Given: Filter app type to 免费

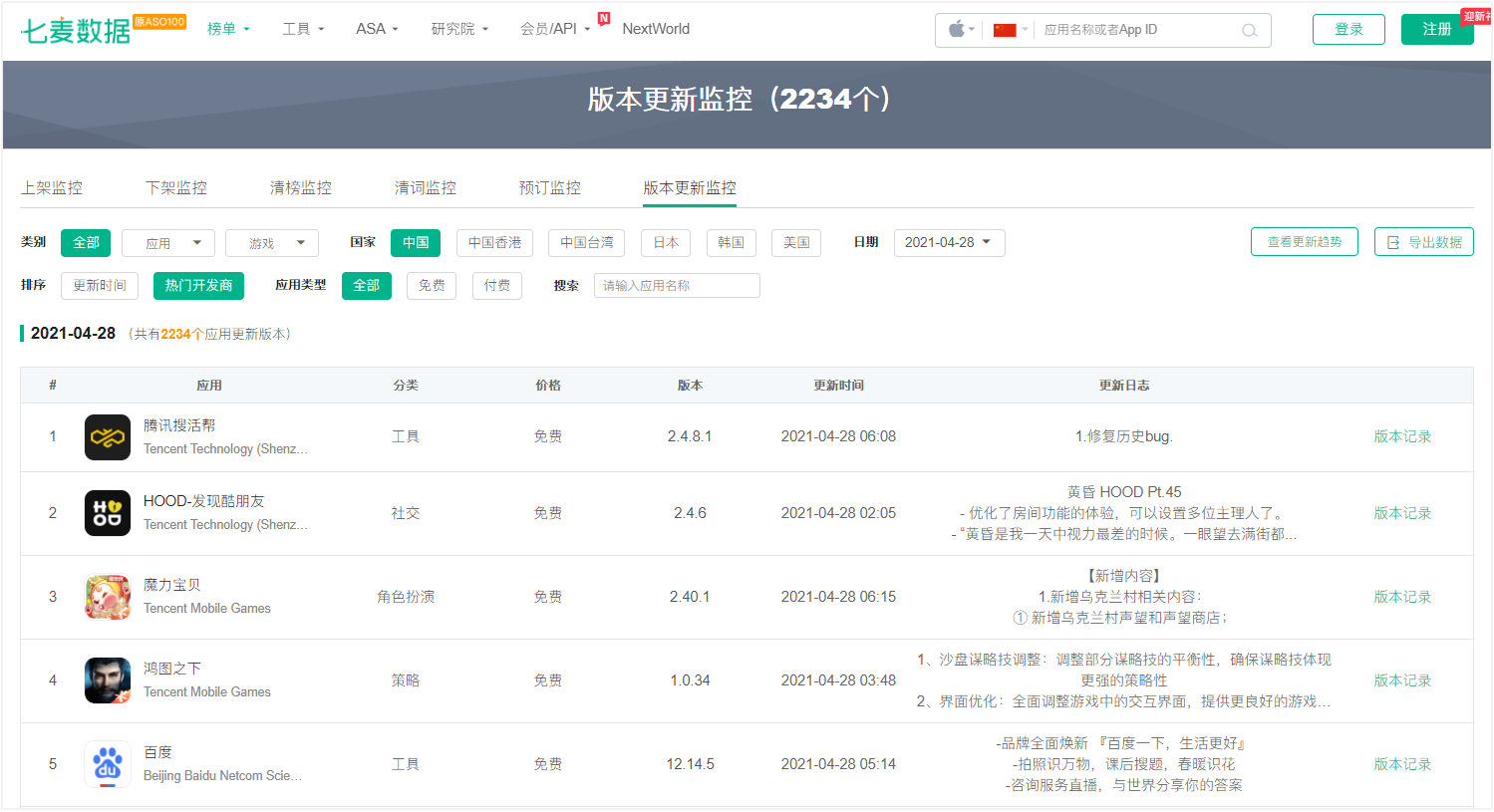Looking at the screenshot, I should 432,286.
